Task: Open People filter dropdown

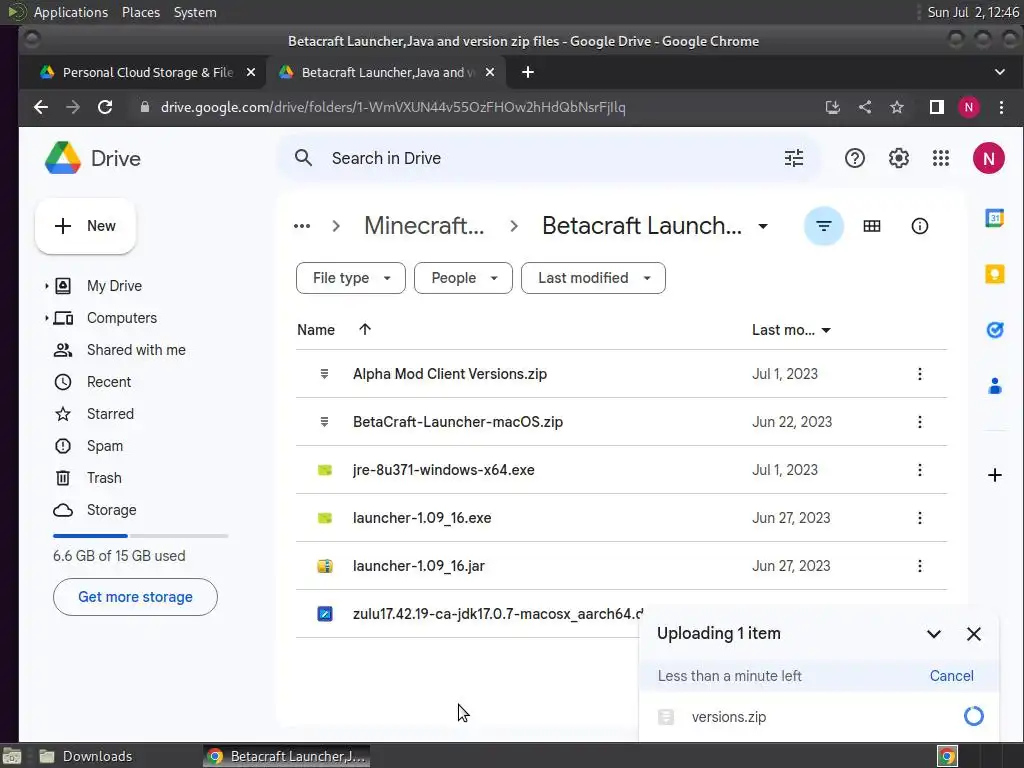Action: (x=463, y=278)
